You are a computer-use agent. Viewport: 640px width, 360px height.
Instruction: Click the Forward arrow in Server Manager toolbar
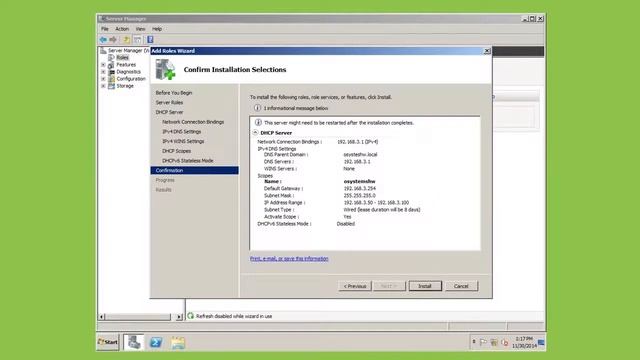pos(113,40)
